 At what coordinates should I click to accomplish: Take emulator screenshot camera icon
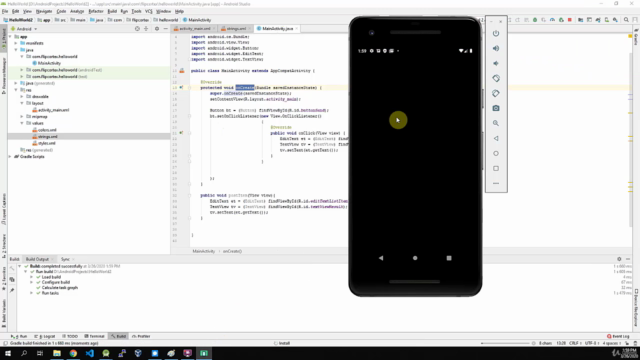pyautogui.click(x=496, y=108)
